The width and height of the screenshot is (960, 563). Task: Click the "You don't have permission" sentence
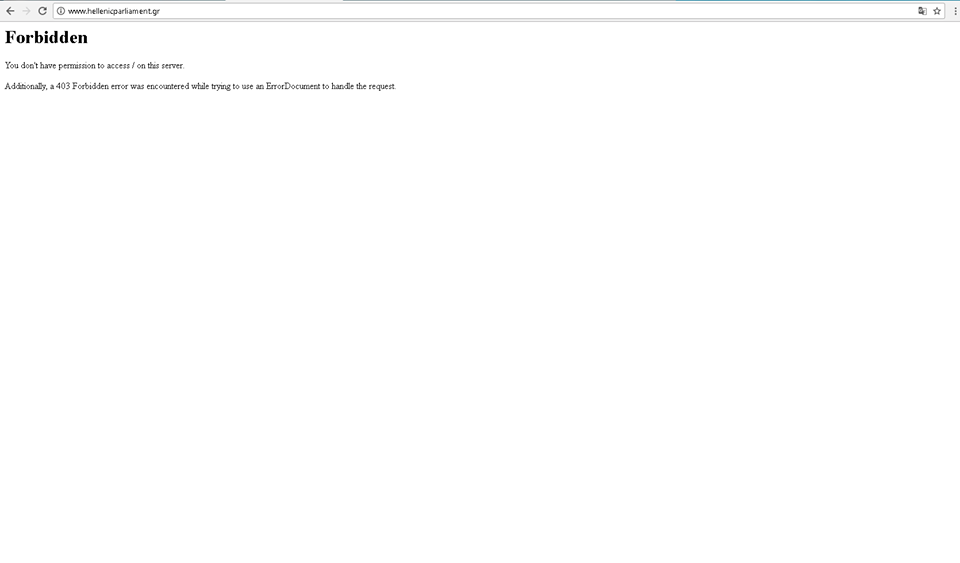[x=94, y=66]
